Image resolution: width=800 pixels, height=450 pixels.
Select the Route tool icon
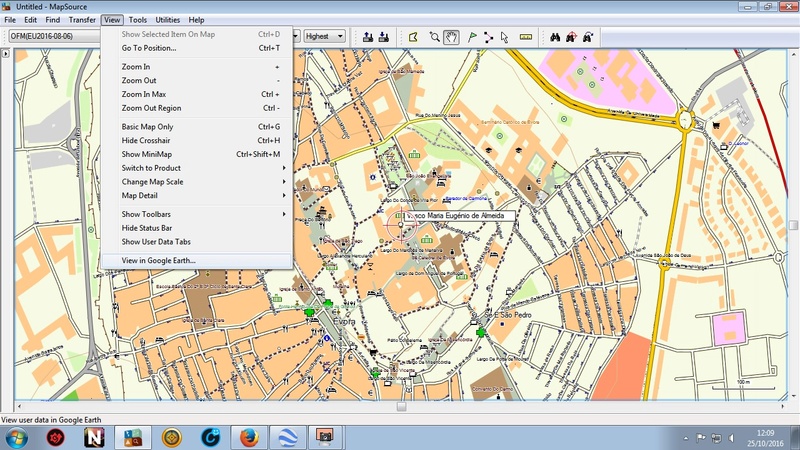coord(488,37)
